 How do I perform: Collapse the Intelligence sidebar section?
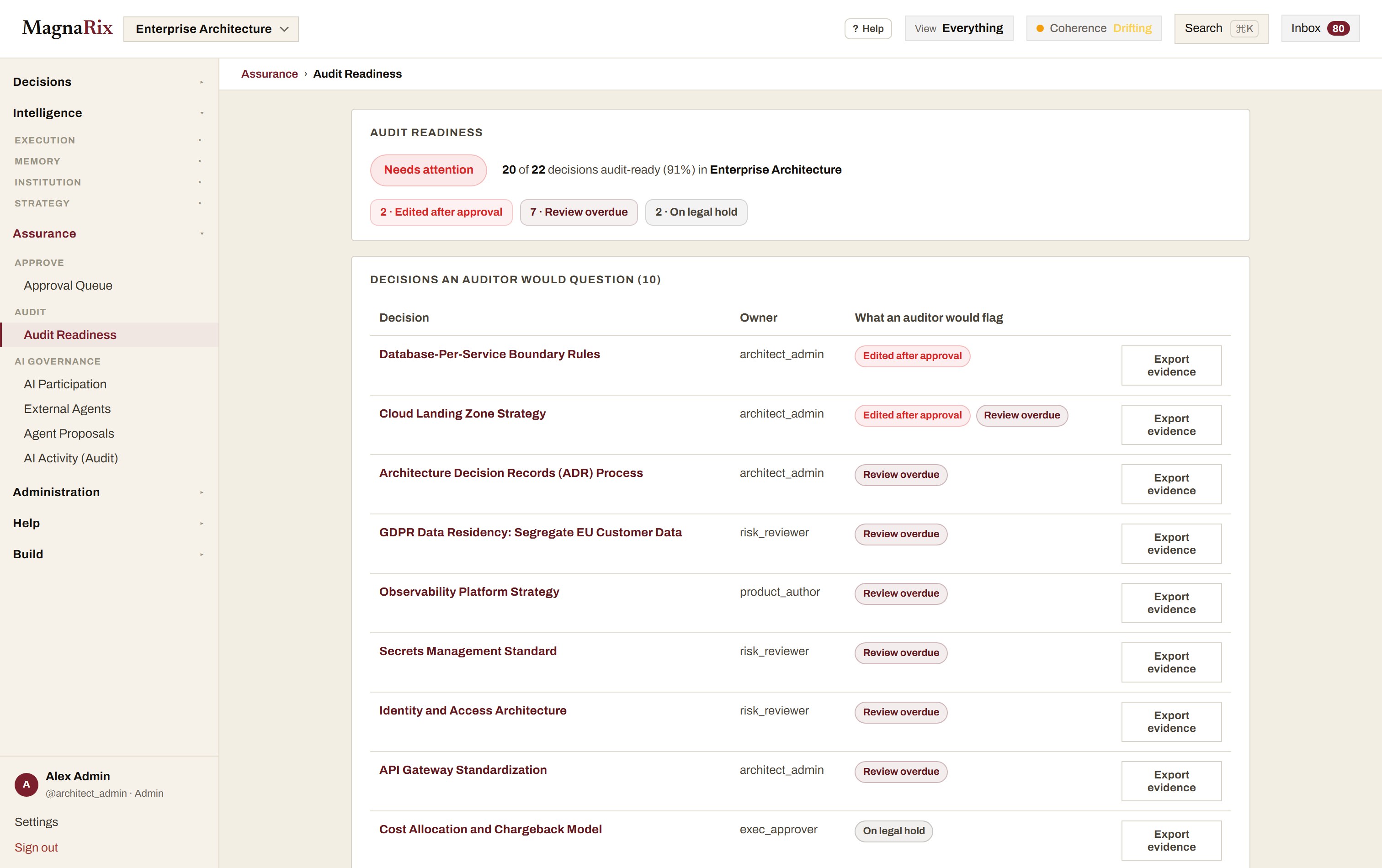click(109, 113)
